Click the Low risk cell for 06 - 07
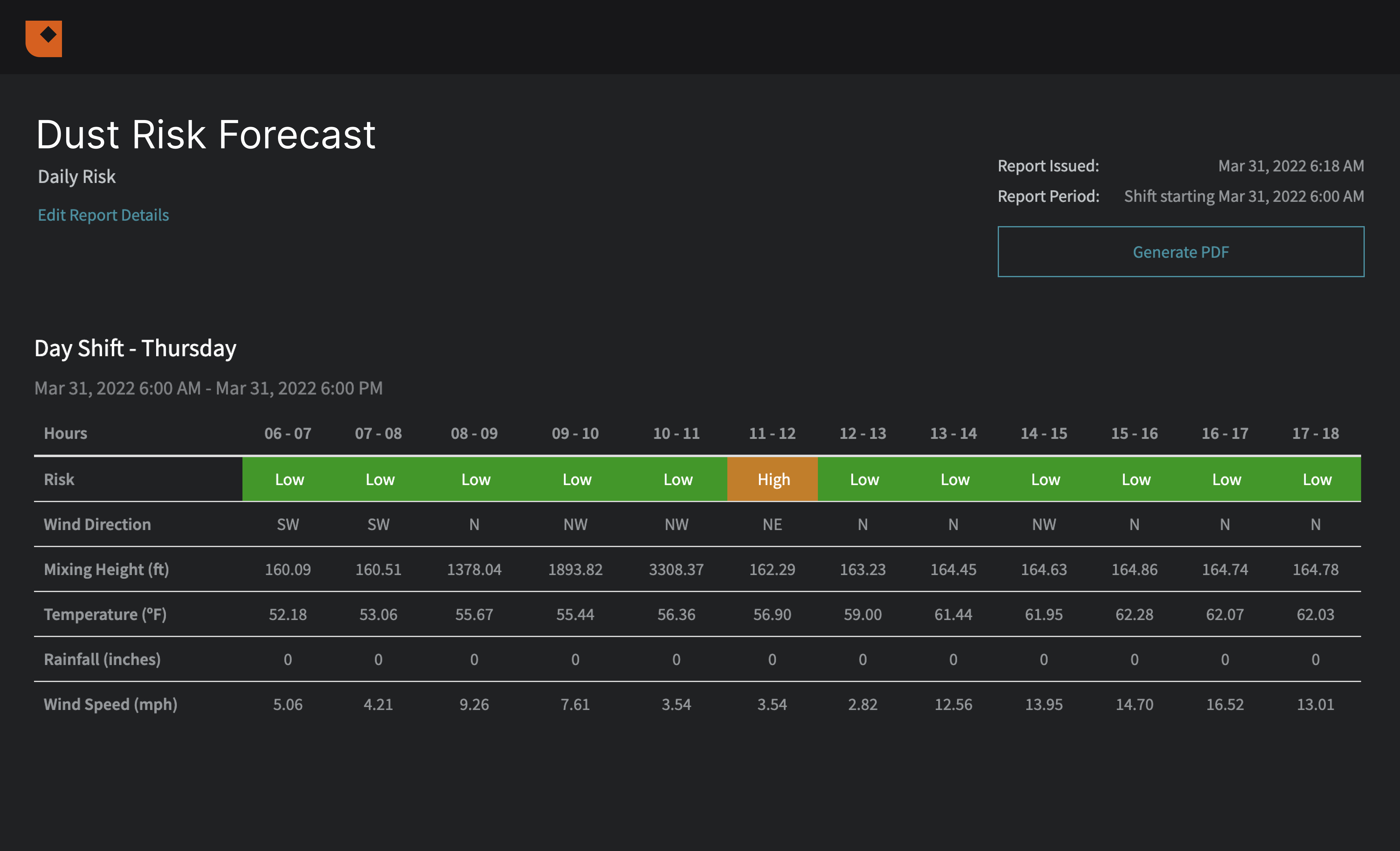Screen dimensions: 1400x851 pos(289,479)
